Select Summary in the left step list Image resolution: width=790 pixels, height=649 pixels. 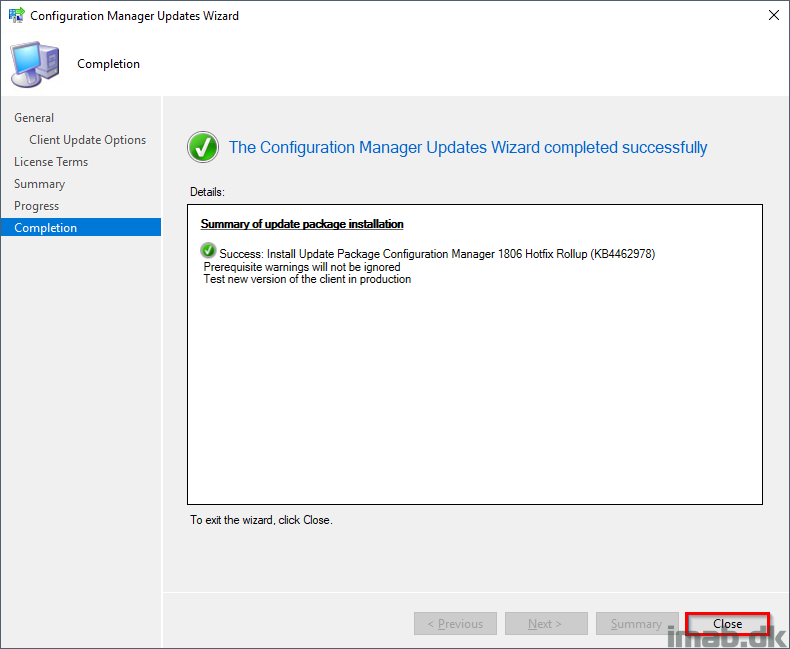(x=39, y=184)
